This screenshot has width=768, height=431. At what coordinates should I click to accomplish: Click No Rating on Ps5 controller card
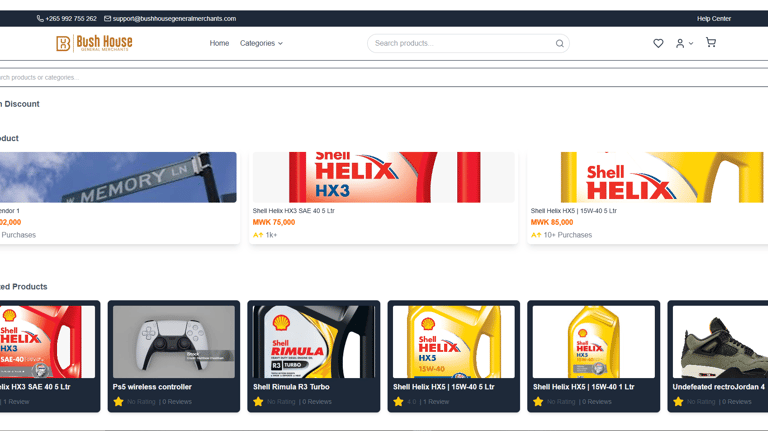tap(141, 402)
